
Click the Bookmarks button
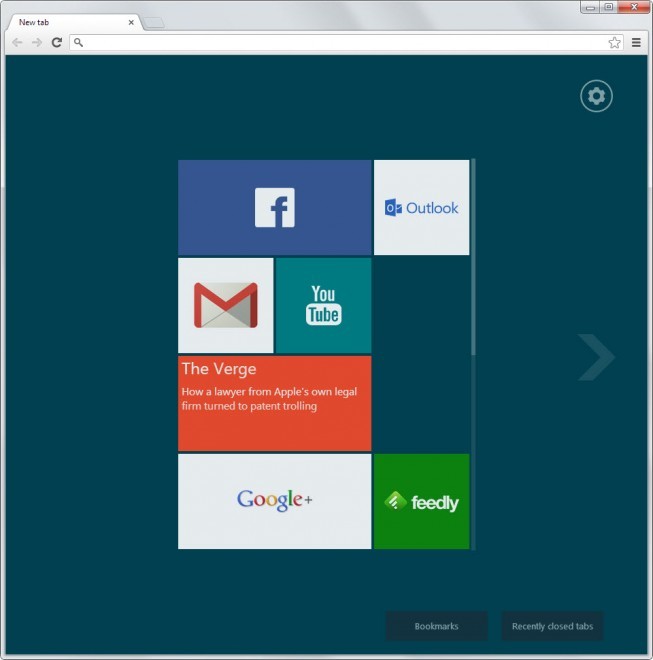[437, 626]
